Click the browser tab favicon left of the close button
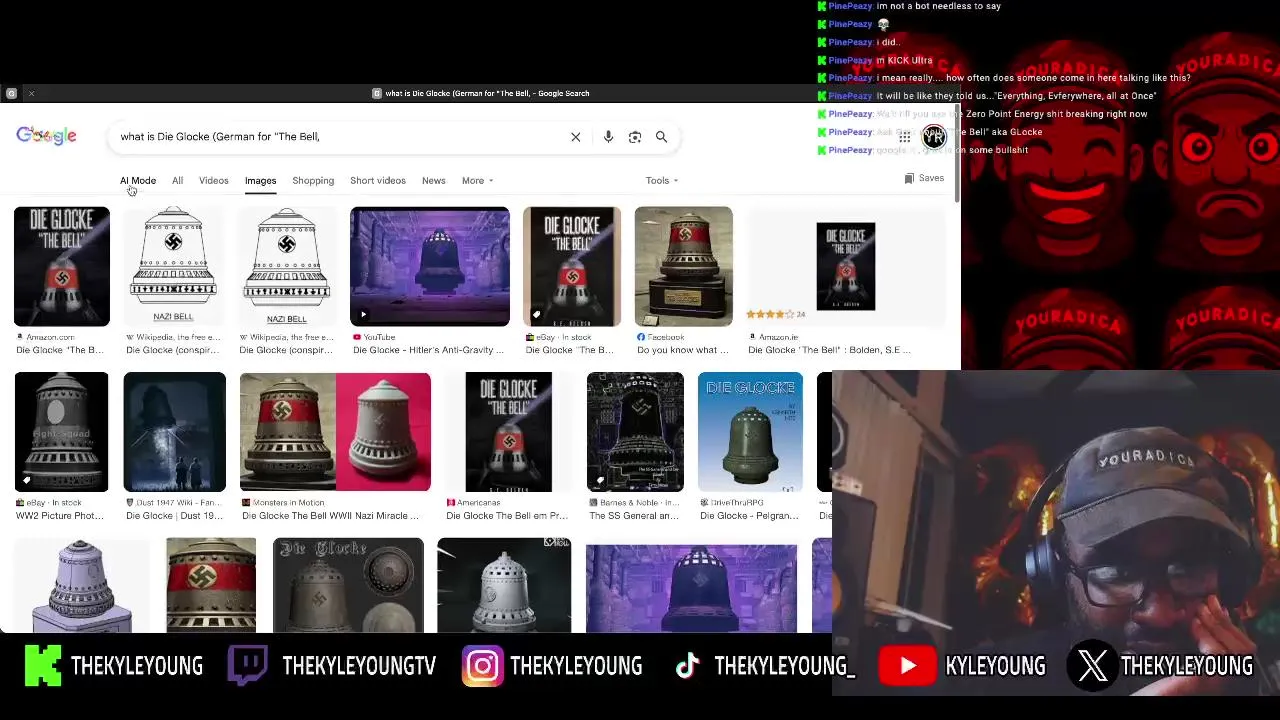The height and width of the screenshot is (720, 1280). point(11,93)
